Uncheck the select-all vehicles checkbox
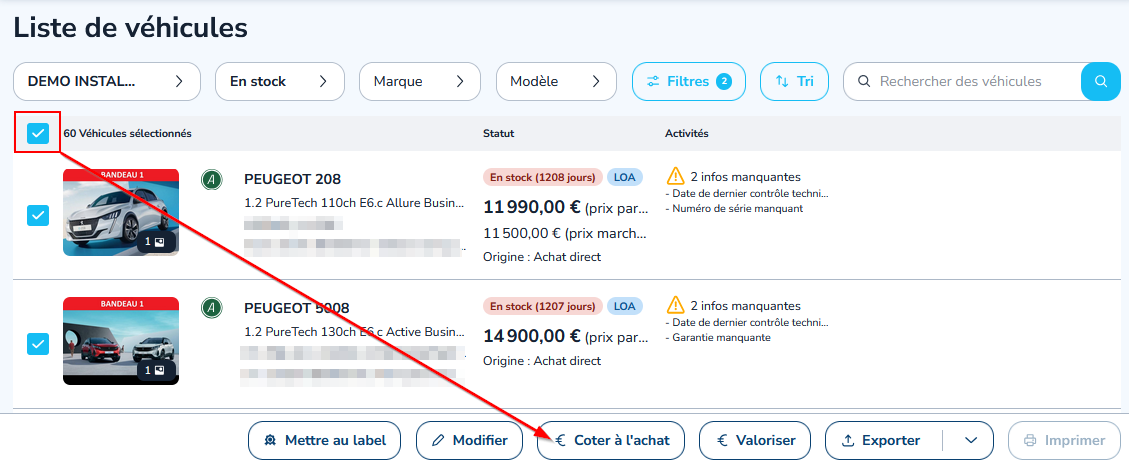 [x=37, y=133]
